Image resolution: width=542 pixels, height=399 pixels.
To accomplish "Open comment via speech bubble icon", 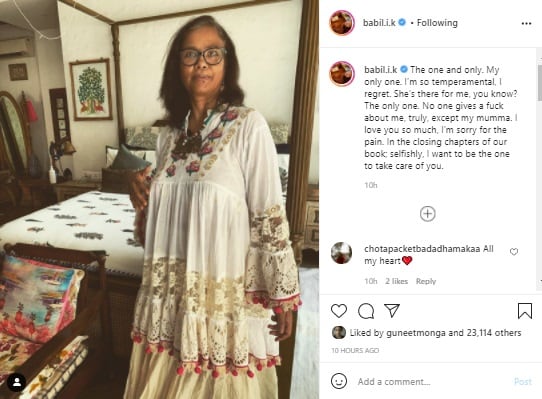I will click(366, 310).
